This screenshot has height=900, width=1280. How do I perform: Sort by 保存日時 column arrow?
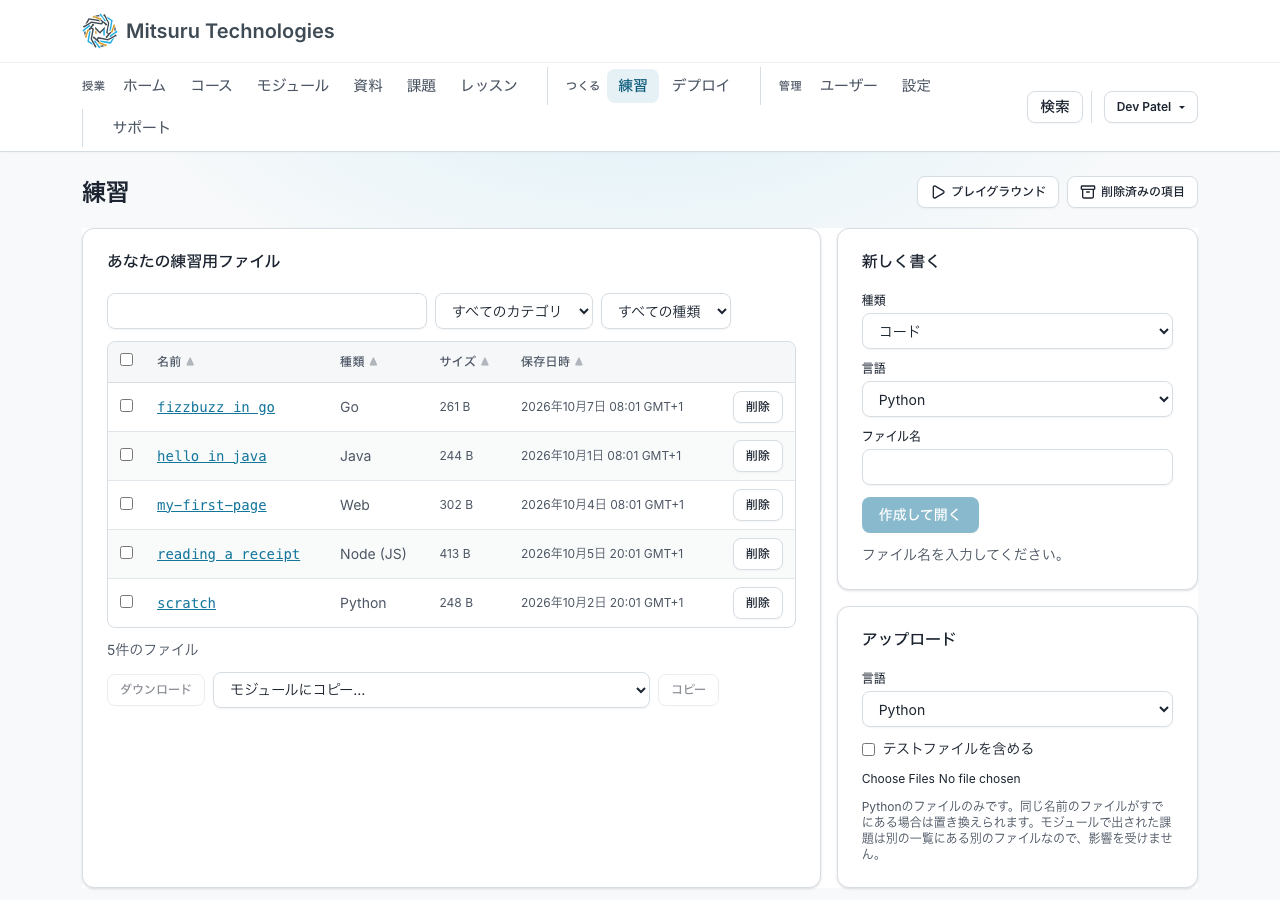coord(579,362)
